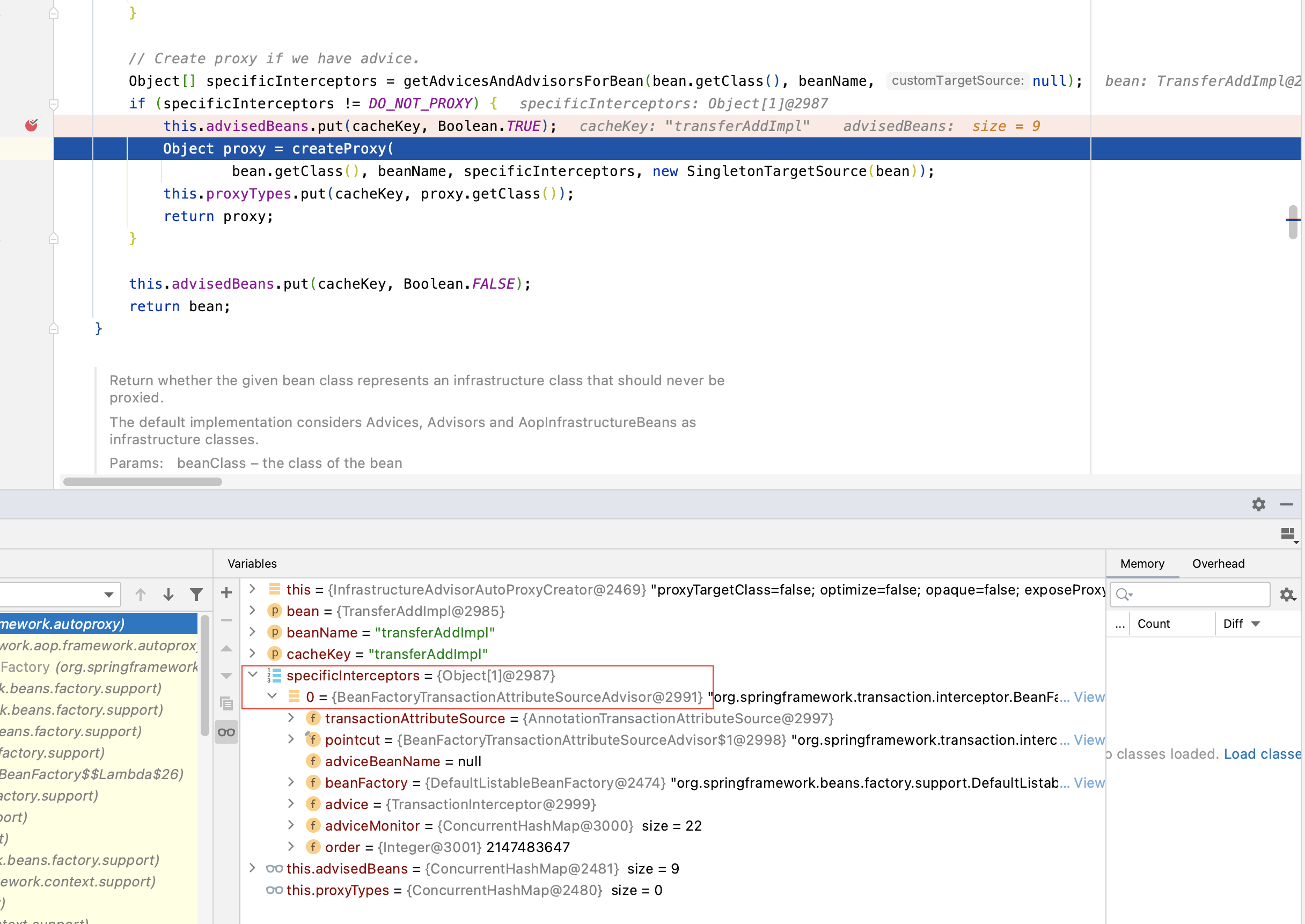Screen dimensions: 1305x924
Task: Click the Load classes link
Action: click(x=1262, y=754)
